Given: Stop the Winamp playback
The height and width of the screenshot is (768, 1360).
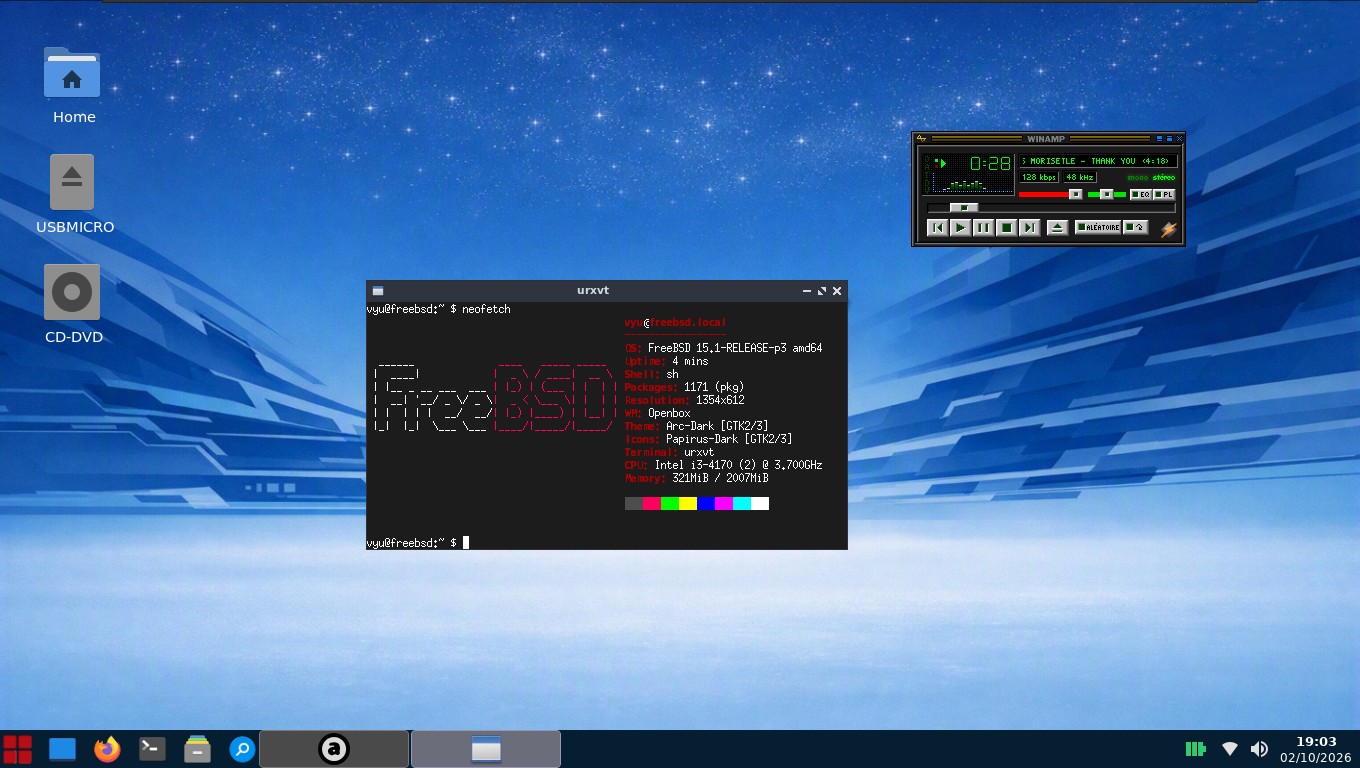Looking at the screenshot, I should (1007, 228).
